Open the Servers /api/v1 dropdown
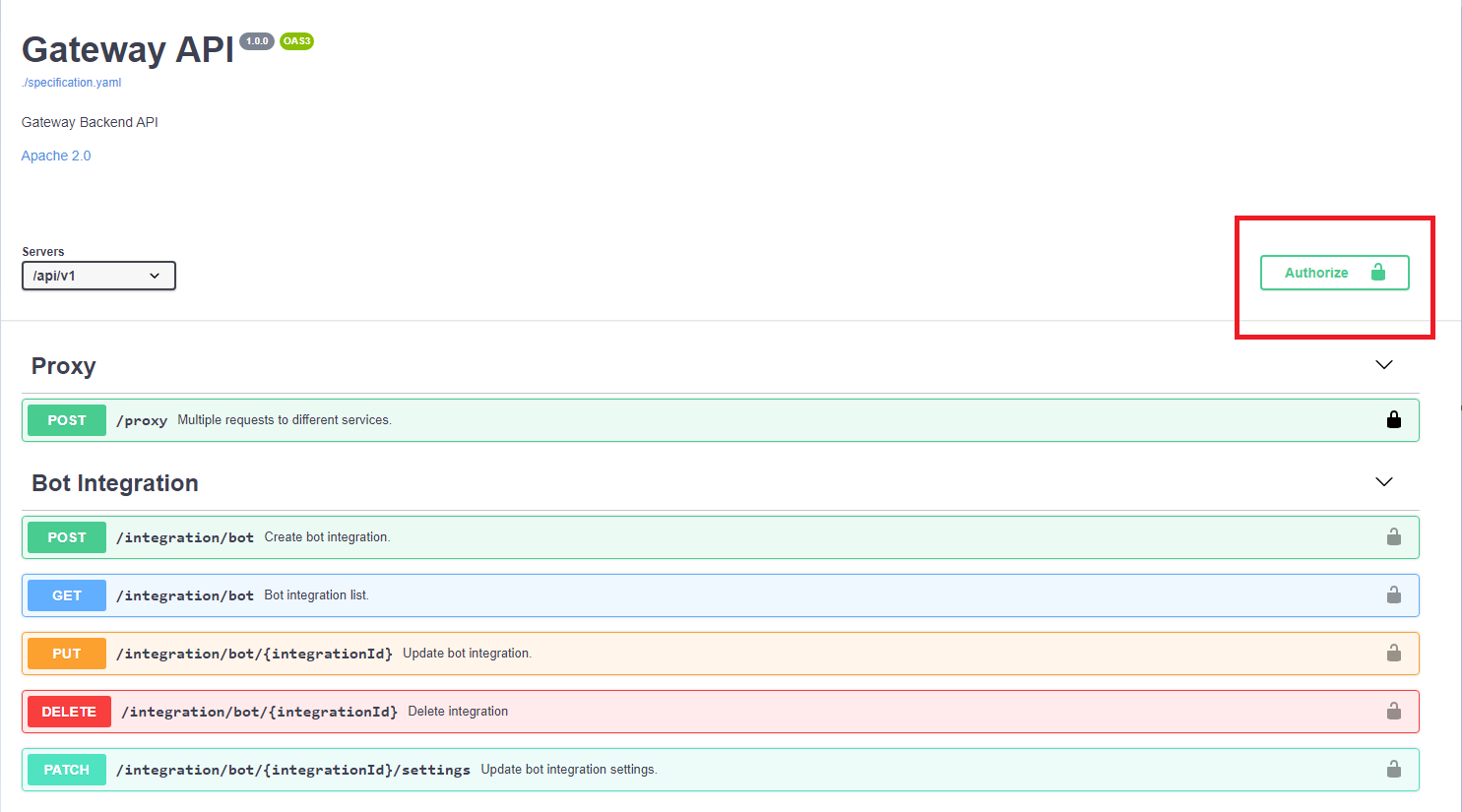 click(98, 276)
